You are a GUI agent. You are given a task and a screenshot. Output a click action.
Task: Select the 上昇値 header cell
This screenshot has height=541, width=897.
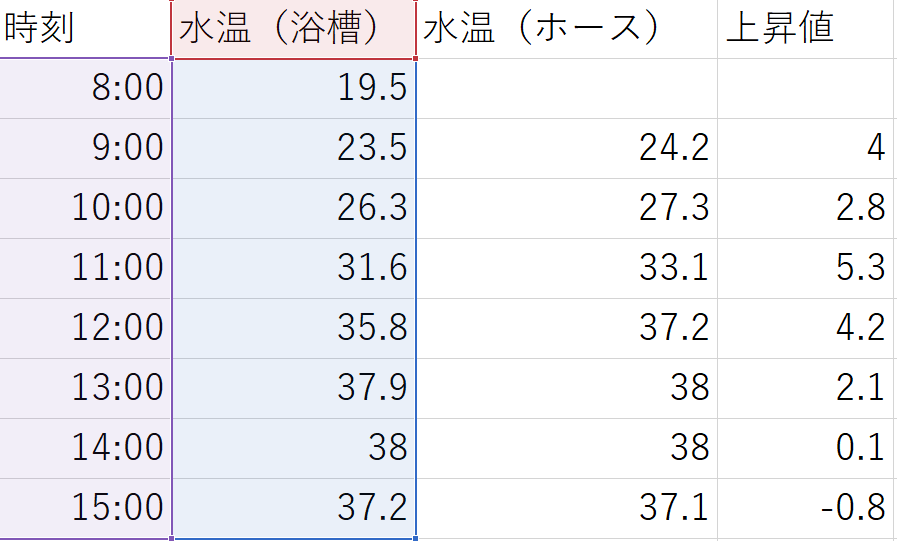coord(806,29)
